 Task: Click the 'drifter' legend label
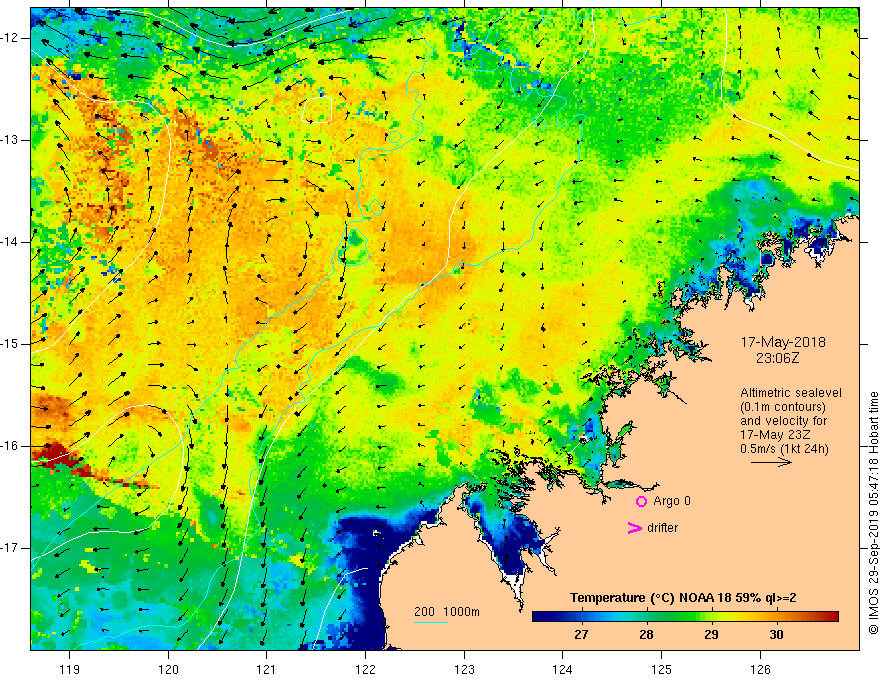pyautogui.click(x=662, y=528)
